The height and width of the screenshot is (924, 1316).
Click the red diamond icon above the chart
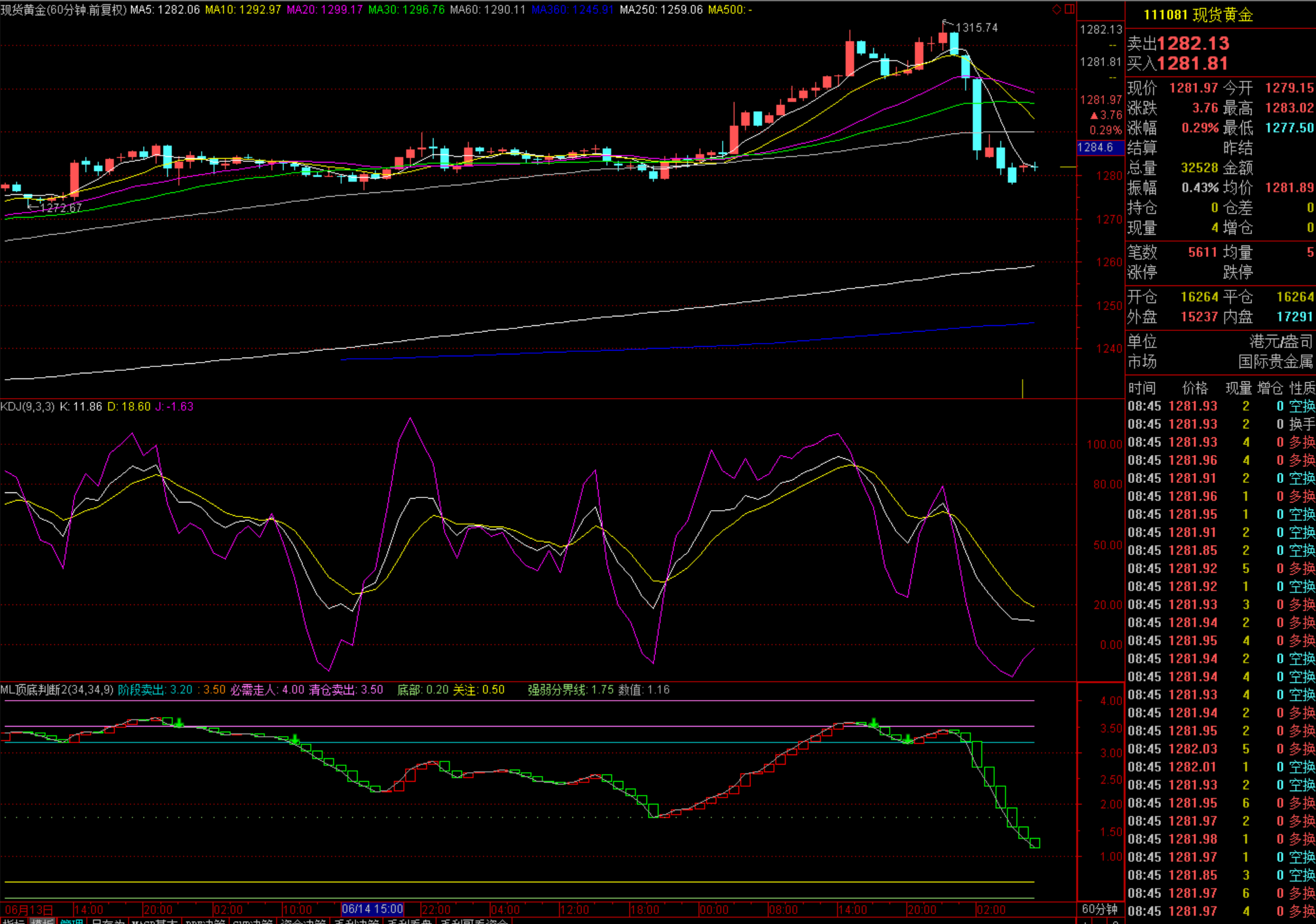point(1056,9)
